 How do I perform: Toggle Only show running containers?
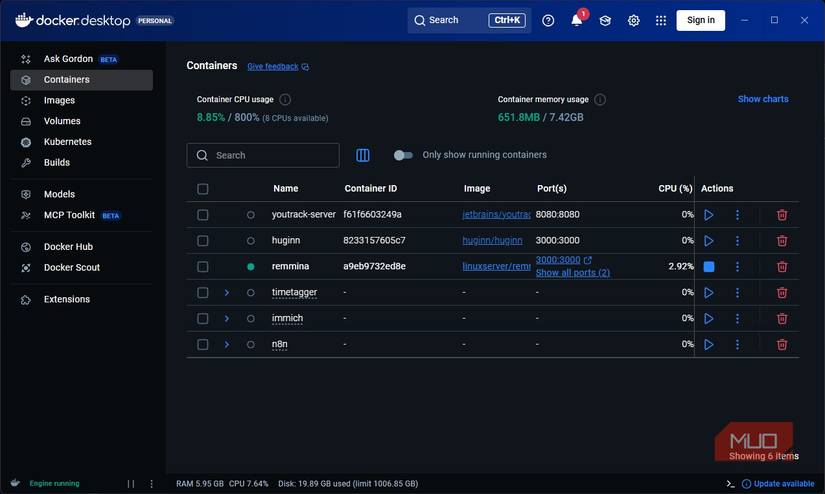(403, 155)
